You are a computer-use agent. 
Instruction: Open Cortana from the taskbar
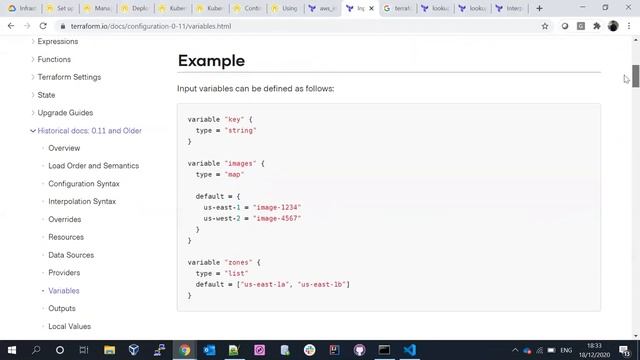coord(60,350)
